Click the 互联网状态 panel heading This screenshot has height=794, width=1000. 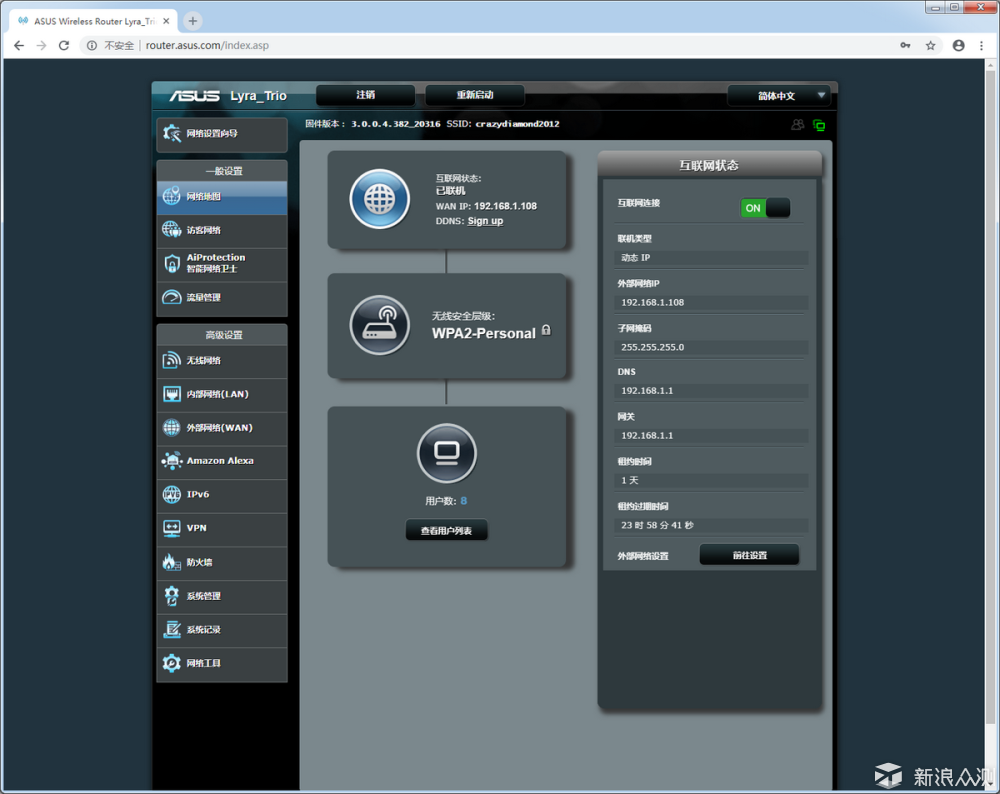click(709, 165)
